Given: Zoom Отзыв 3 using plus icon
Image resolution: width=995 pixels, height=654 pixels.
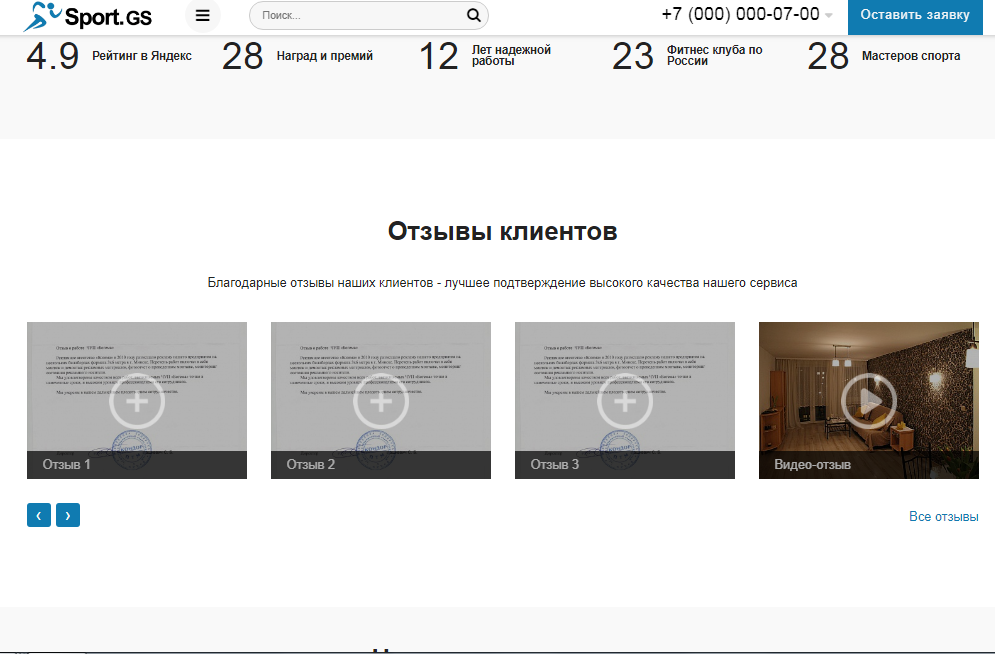Looking at the screenshot, I should (625, 401).
